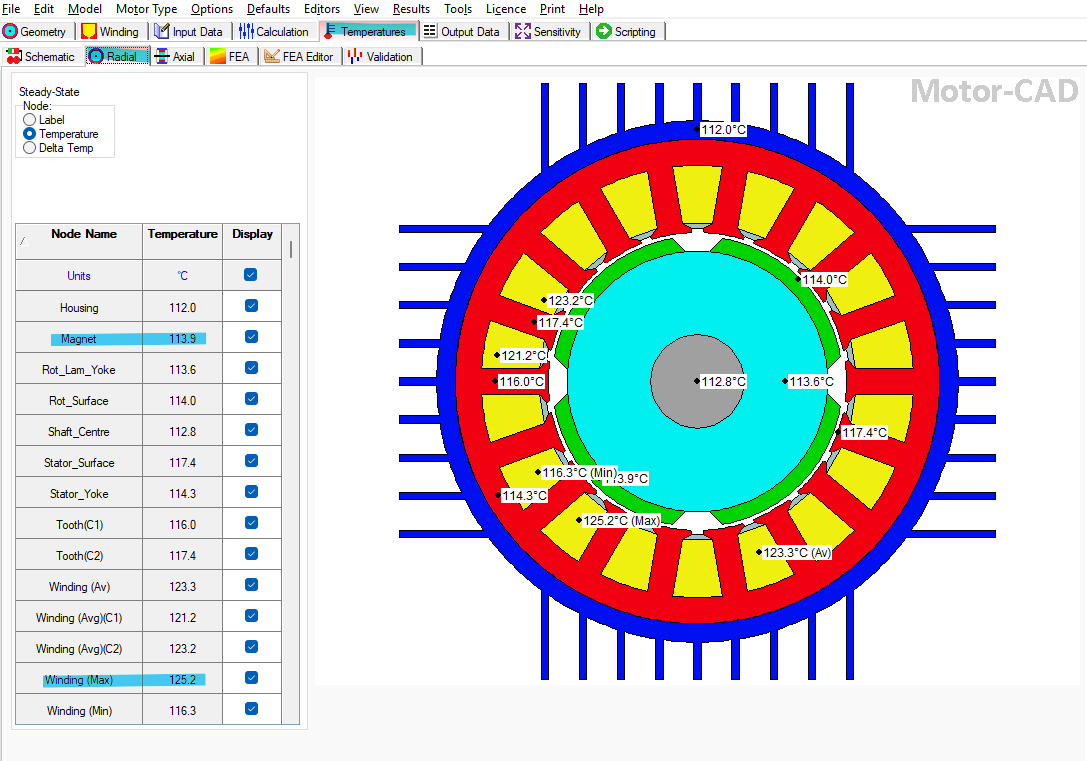Toggle display checkbox for Winding (Av)

(x=252, y=585)
